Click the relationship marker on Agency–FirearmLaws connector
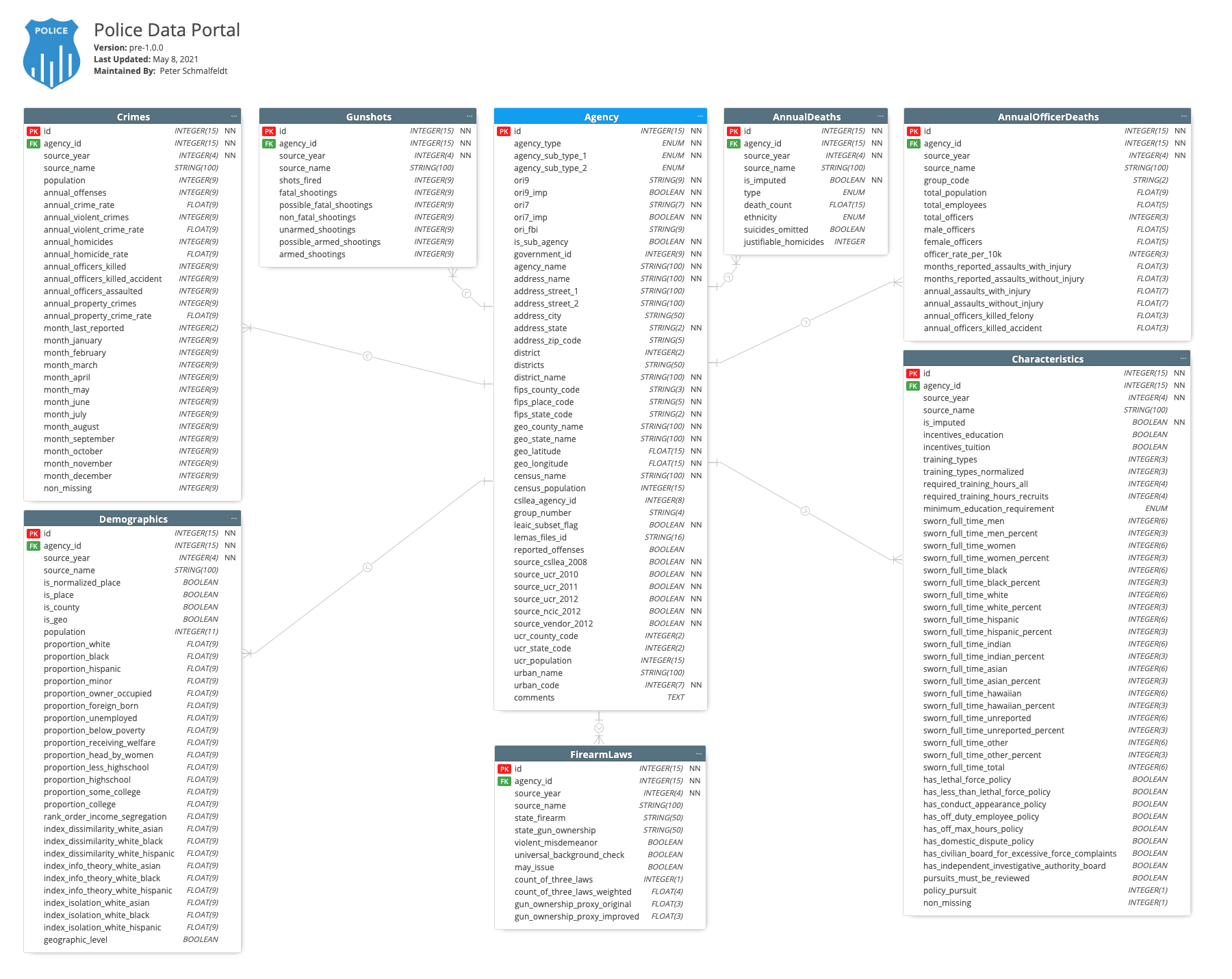This screenshot has width=1232, height=979. click(x=599, y=728)
